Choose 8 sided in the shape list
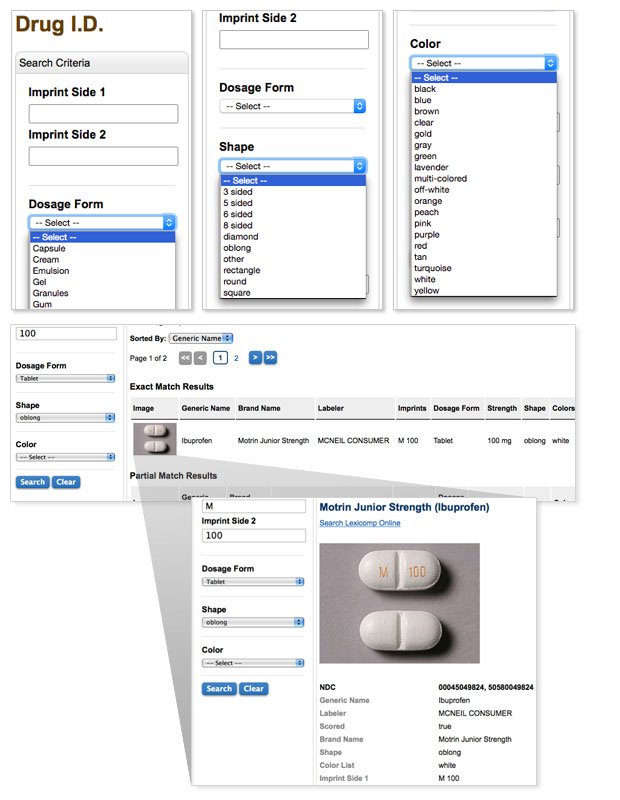Image resolution: width=620 pixels, height=800 pixels. [x=238, y=226]
